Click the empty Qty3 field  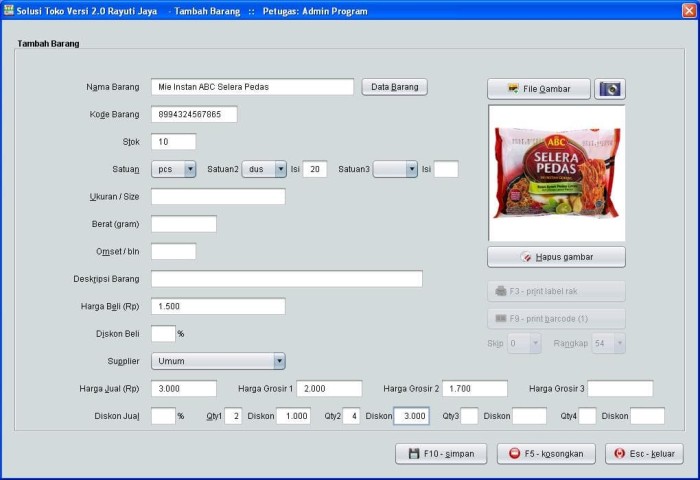click(x=469, y=416)
